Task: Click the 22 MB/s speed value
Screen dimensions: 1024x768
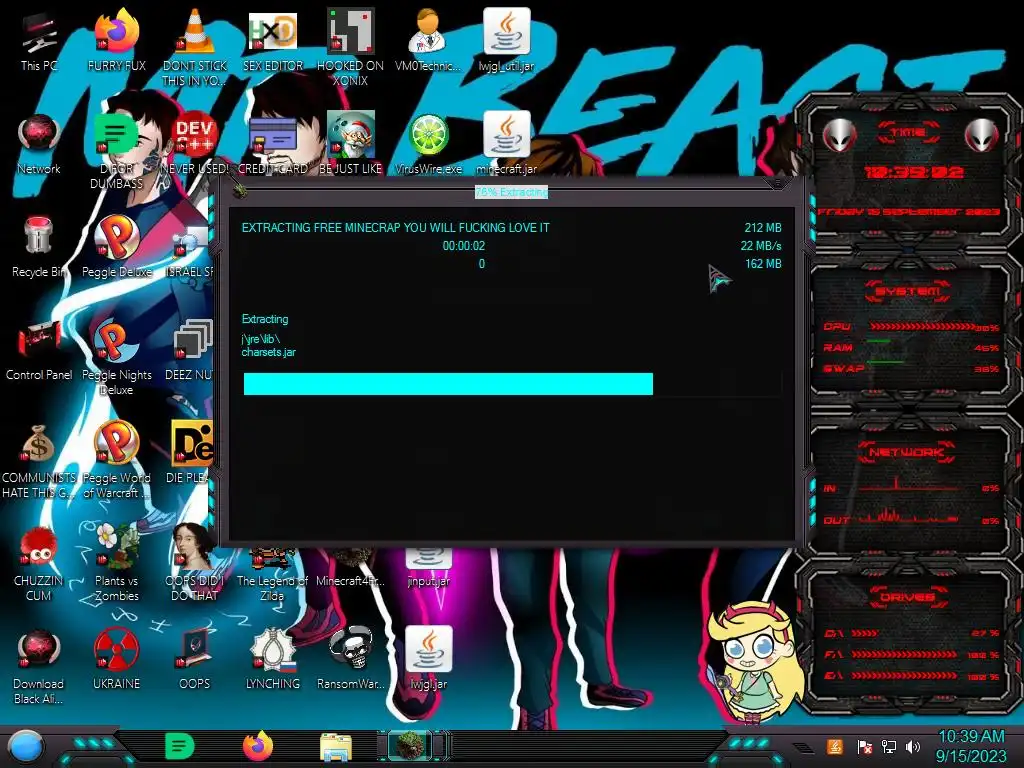Action: [761, 246]
